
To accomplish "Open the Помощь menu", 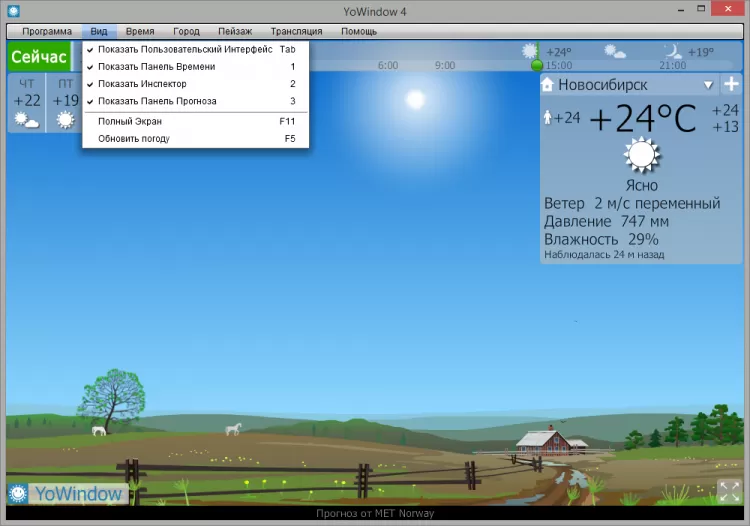I will (x=359, y=32).
